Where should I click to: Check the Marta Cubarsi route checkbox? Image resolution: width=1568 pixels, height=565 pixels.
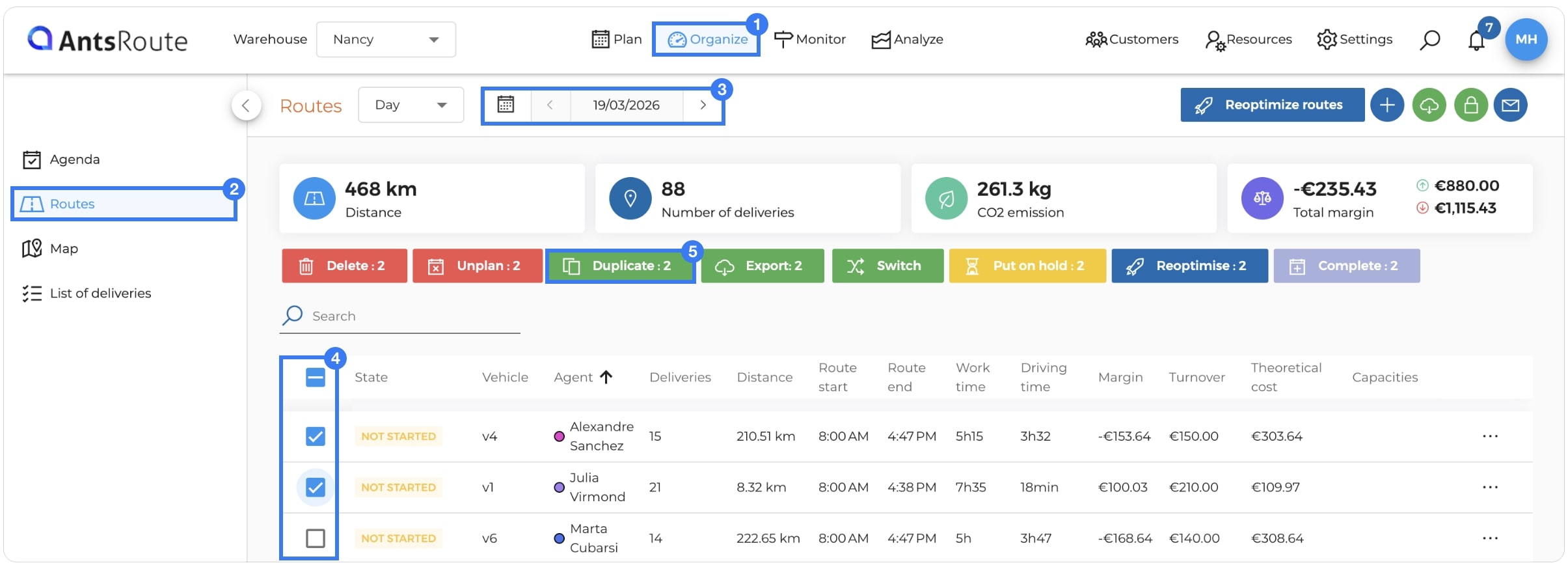[316, 538]
